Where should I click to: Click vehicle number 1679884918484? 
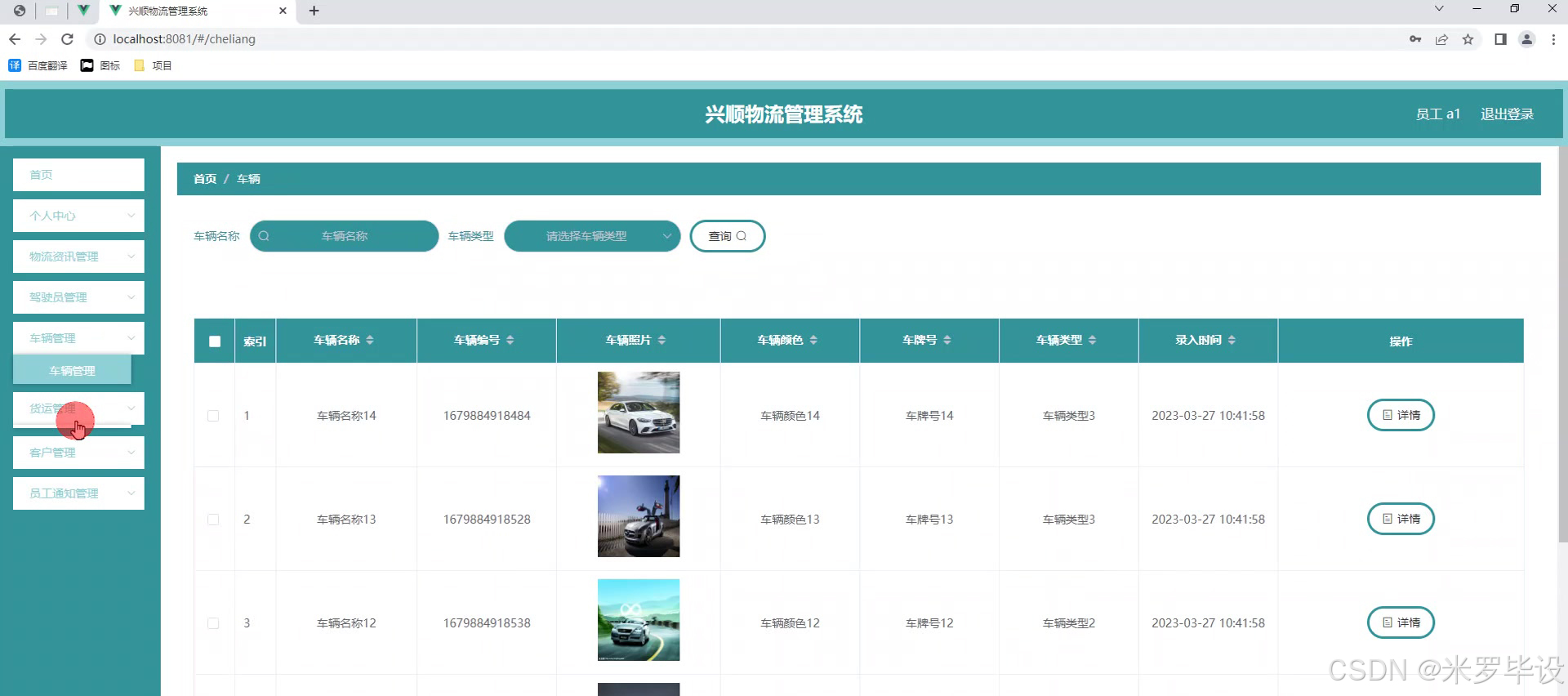[x=487, y=416]
